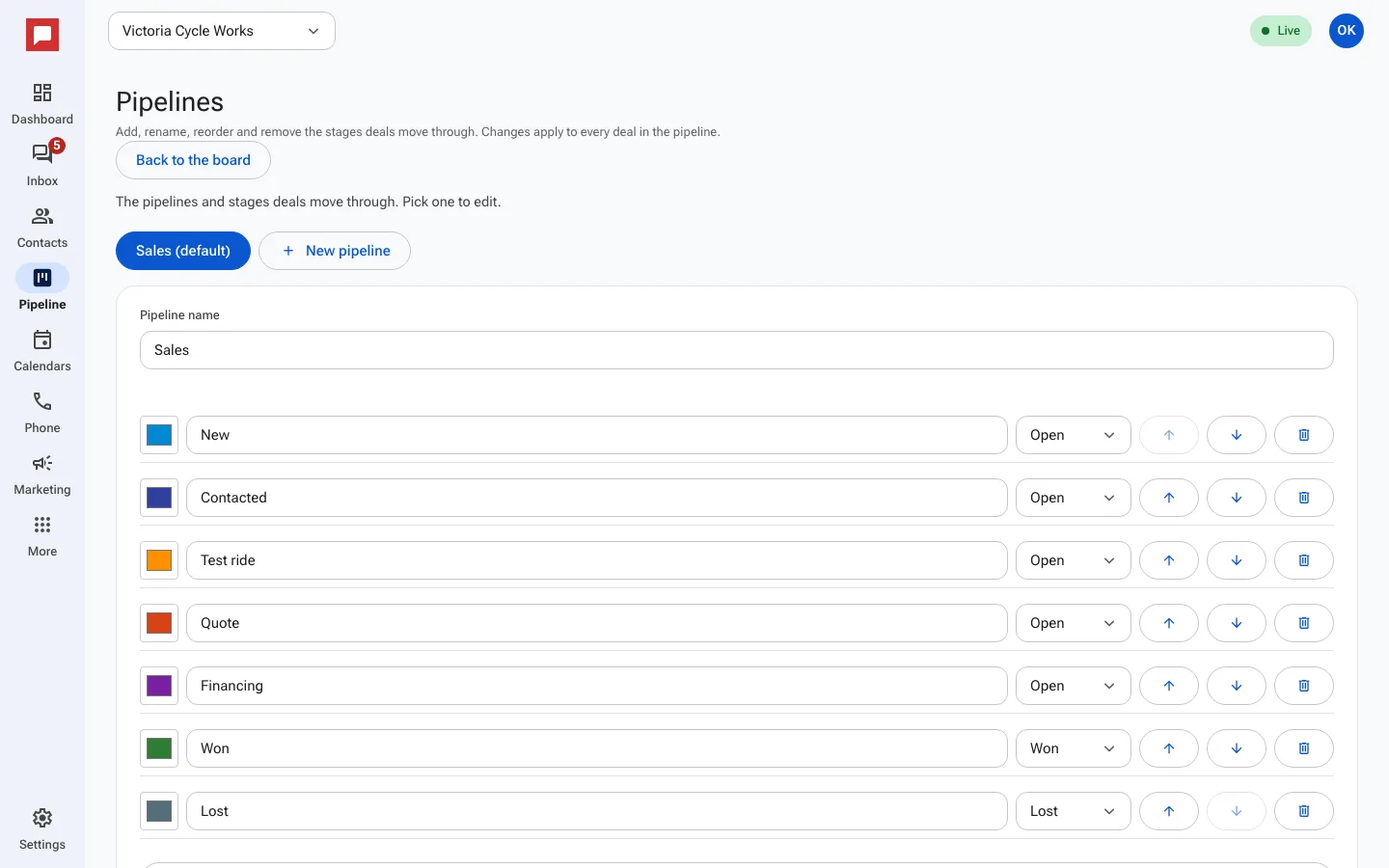The width and height of the screenshot is (1389, 868).
Task: Move the New stage down
Action: [1237, 435]
